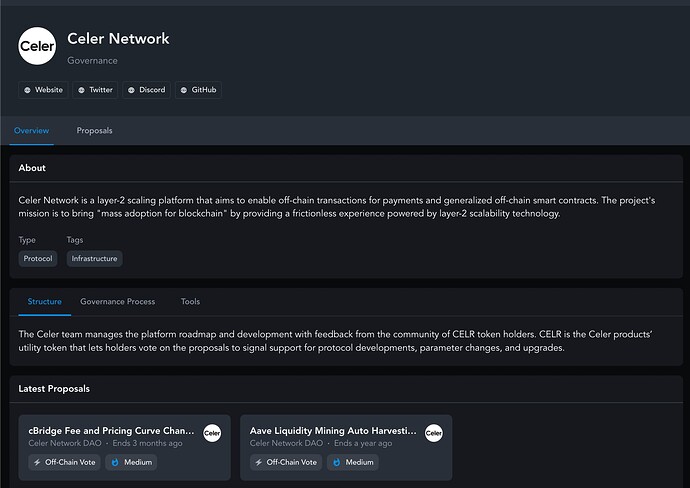Screen dimensions: 690x488
Task: Click Off-Chain Vote badge on cBridge card
Action: point(65,462)
